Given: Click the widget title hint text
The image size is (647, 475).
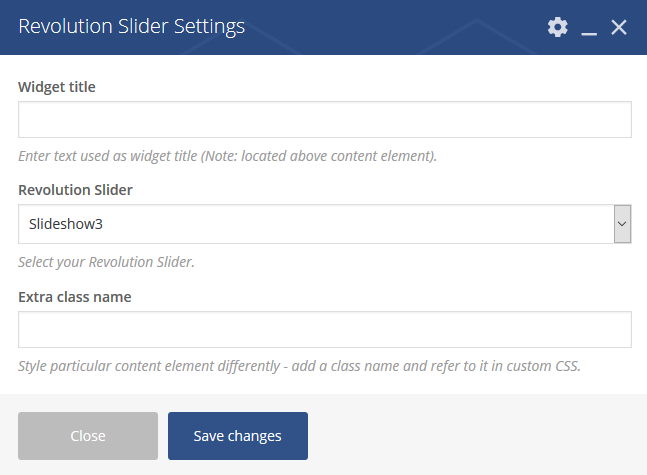Looking at the screenshot, I should click(x=227, y=156).
